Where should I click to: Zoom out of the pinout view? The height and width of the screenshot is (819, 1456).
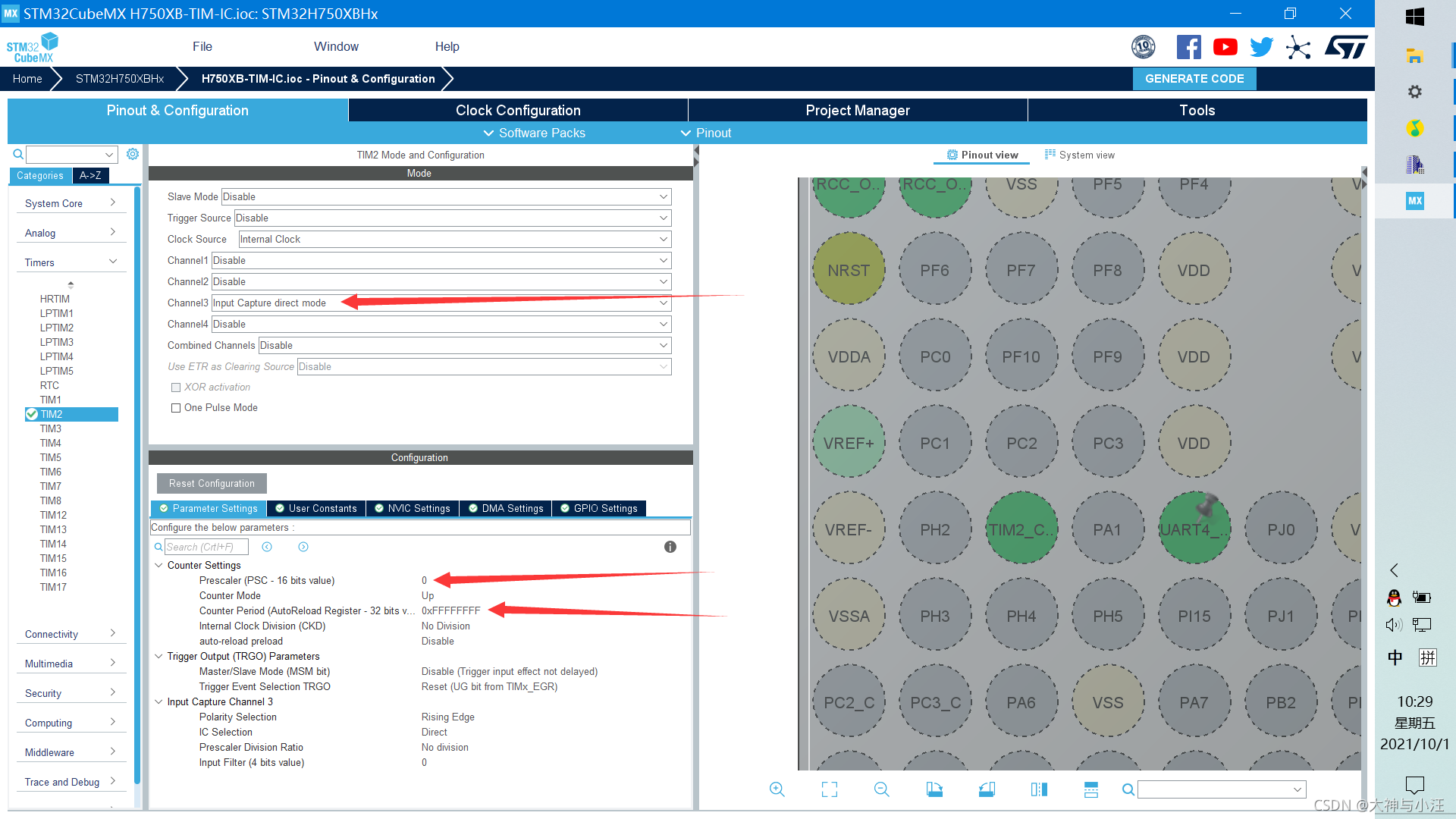pyautogui.click(x=881, y=789)
